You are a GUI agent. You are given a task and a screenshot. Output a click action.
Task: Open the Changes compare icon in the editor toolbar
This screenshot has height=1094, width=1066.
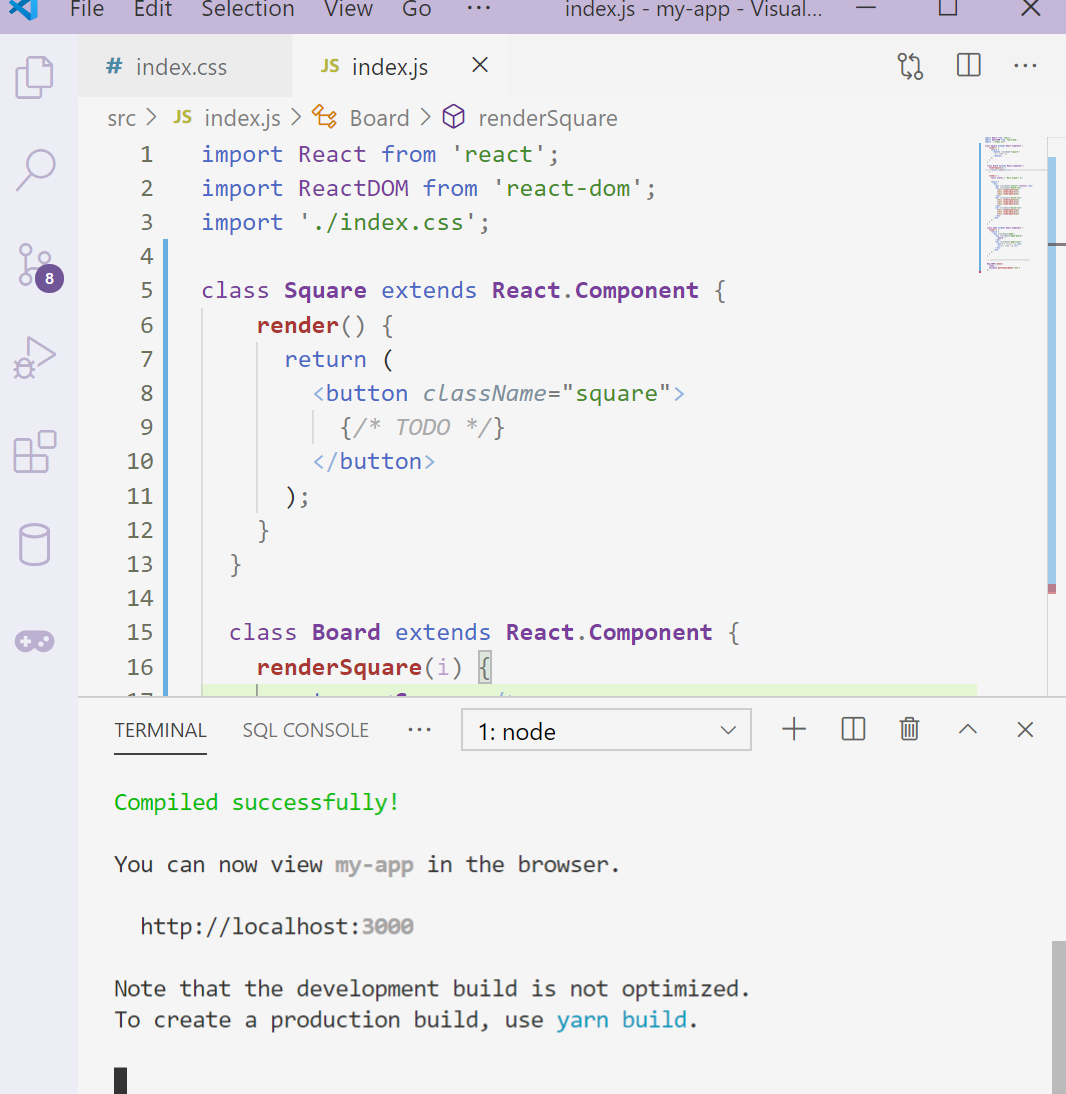pos(910,66)
